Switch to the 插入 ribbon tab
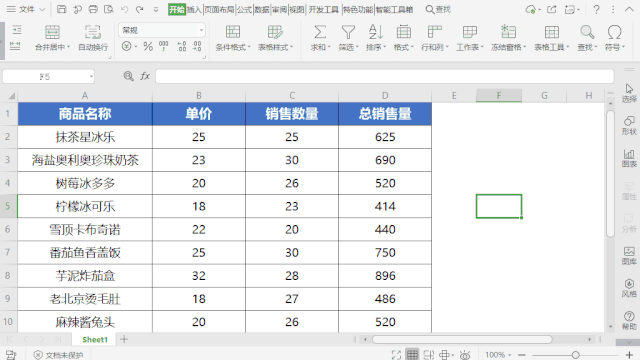Image resolution: width=640 pixels, height=360 pixels. pyautogui.click(x=194, y=9)
